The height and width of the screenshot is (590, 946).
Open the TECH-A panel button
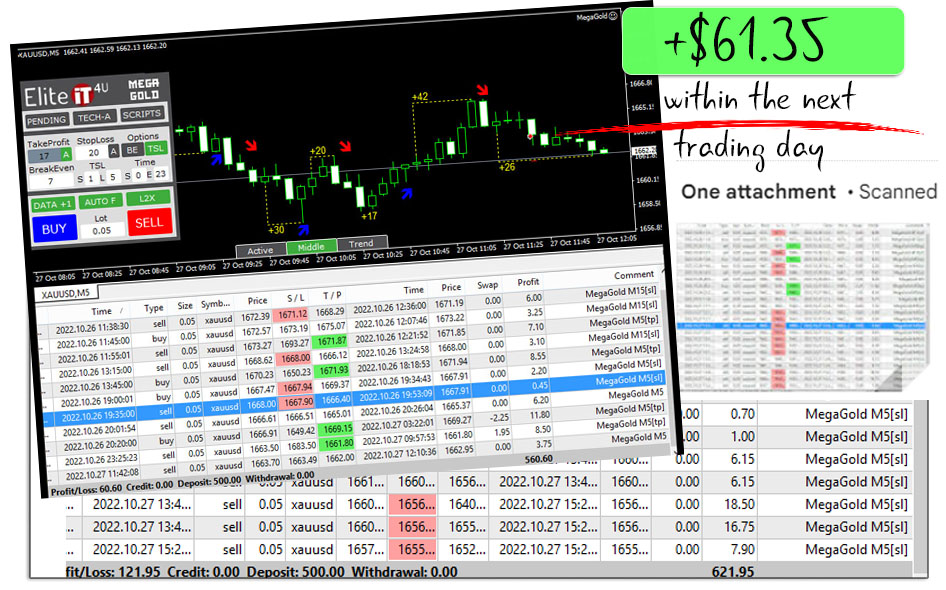click(95, 116)
